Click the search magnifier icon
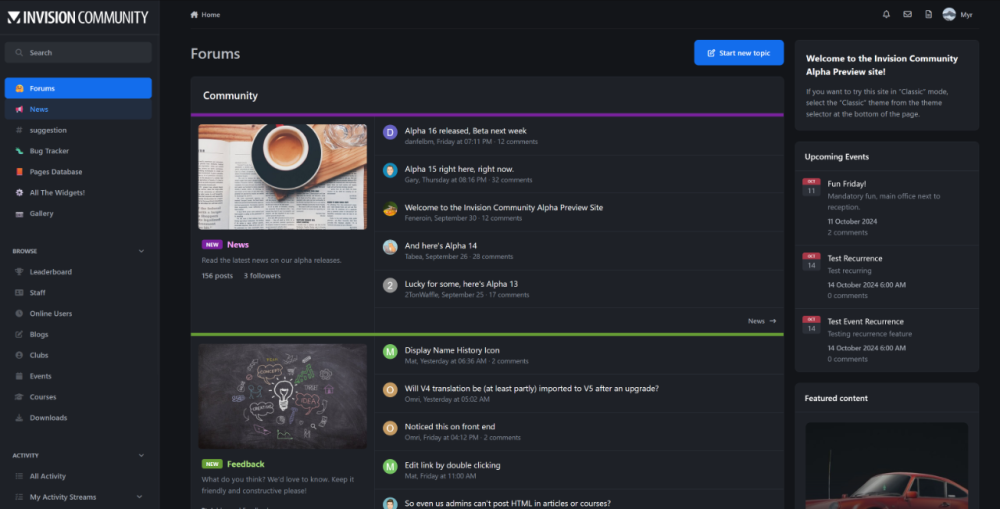Screen dimensions: 1000x509 tap(19, 52)
